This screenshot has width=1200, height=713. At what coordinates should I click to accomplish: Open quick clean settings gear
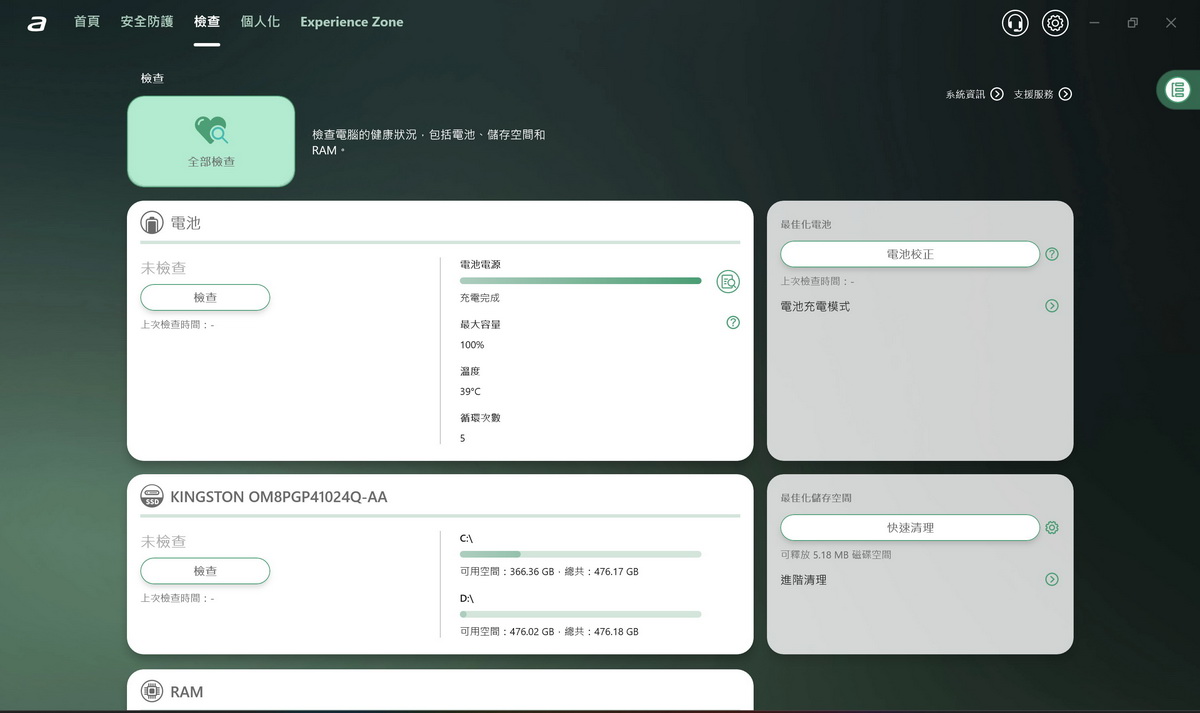(x=1052, y=527)
